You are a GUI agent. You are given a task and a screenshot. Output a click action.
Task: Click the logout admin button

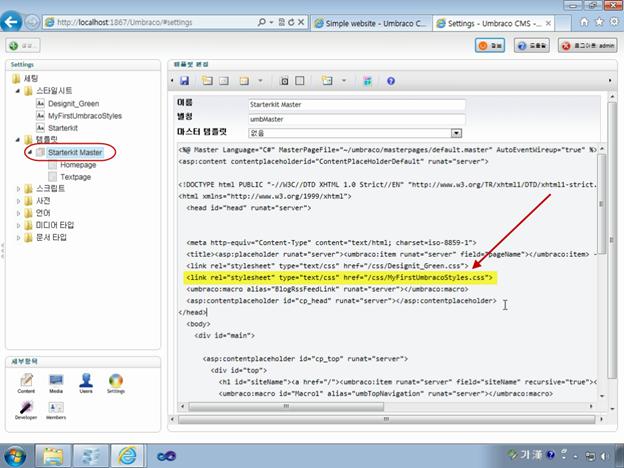click(x=587, y=46)
